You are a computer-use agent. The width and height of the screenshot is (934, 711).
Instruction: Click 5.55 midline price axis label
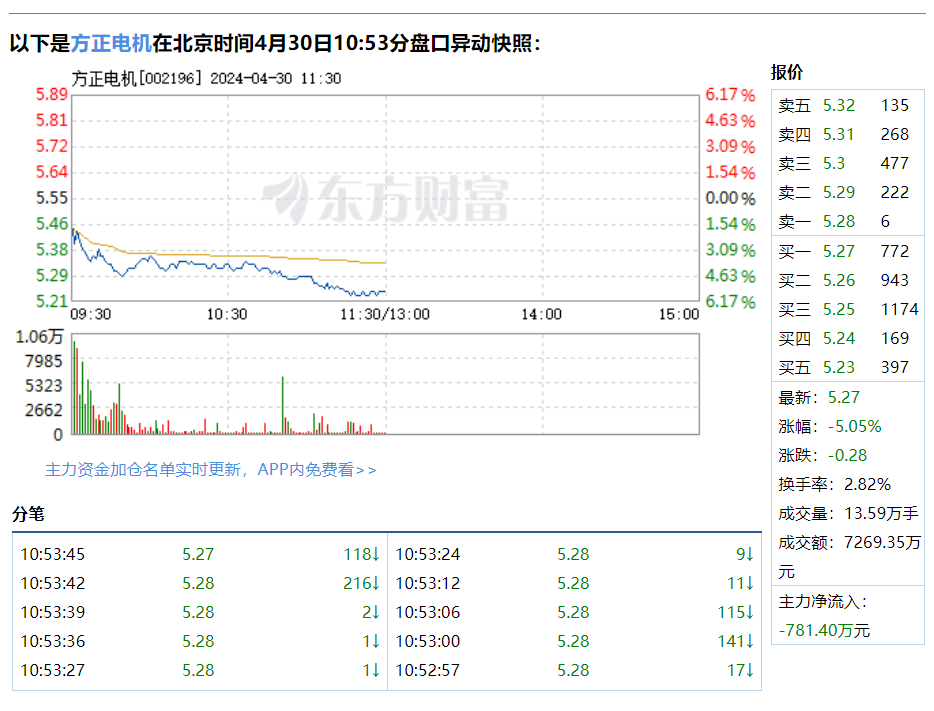[x=52, y=198]
